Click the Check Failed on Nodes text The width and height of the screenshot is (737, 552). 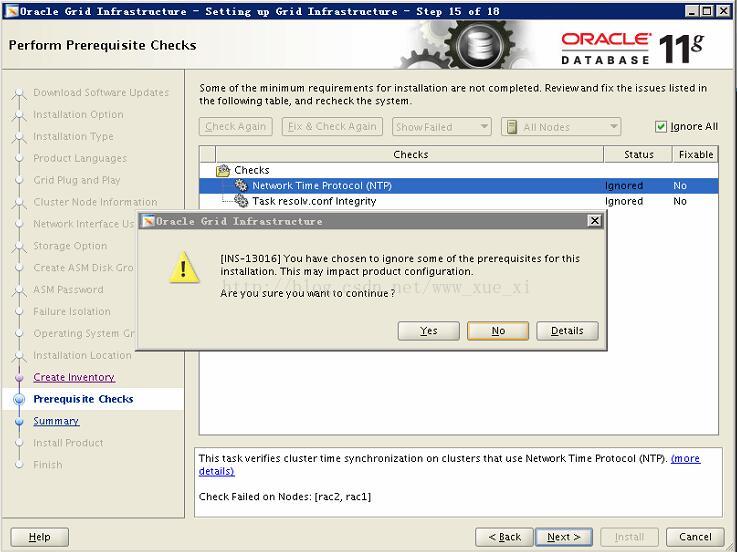click(x=285, y=497)
